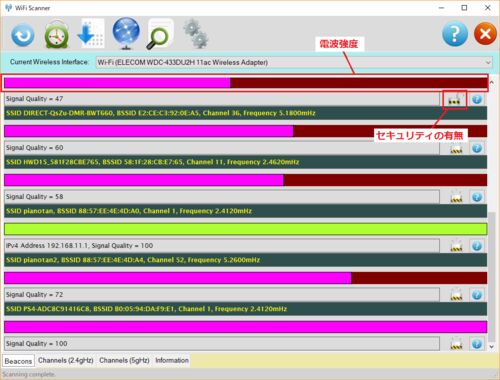This screenshot has height=380, width=500.
Task: Click the blue question mark help icon
Action: point(455,34)
